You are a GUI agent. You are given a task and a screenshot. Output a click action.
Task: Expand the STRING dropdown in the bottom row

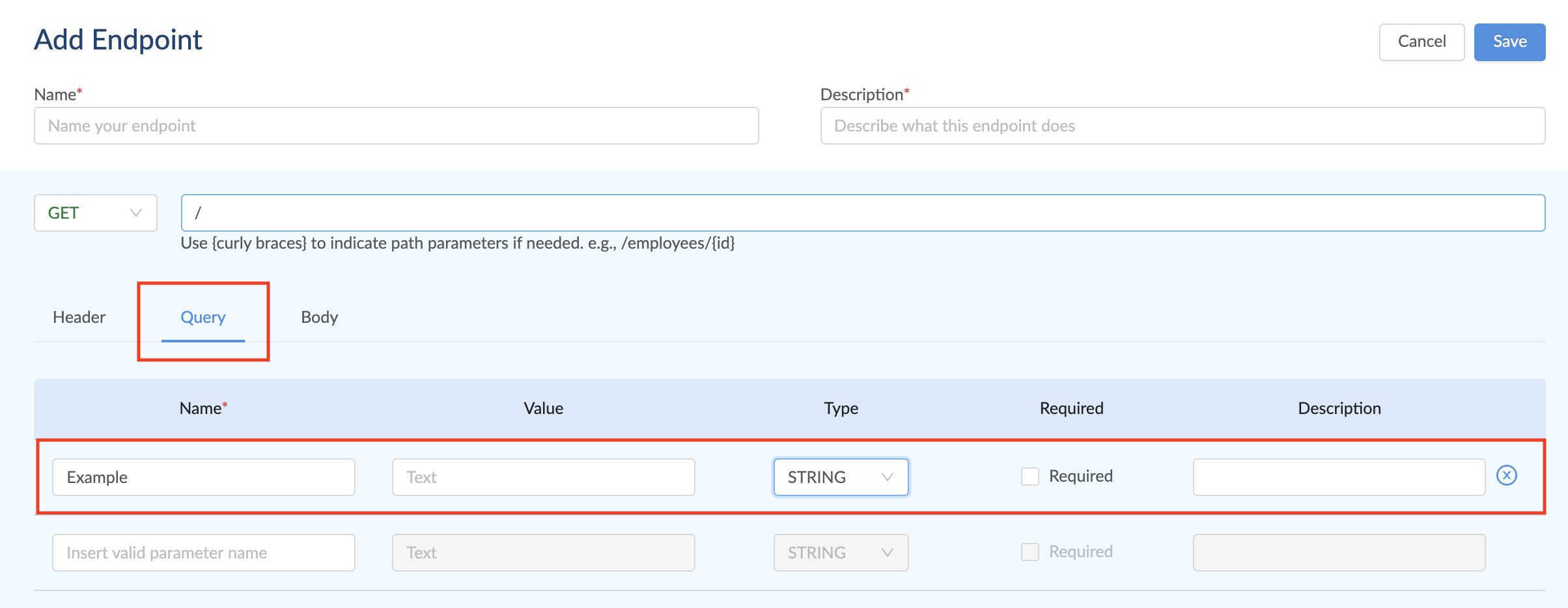[x=840, y=552]
